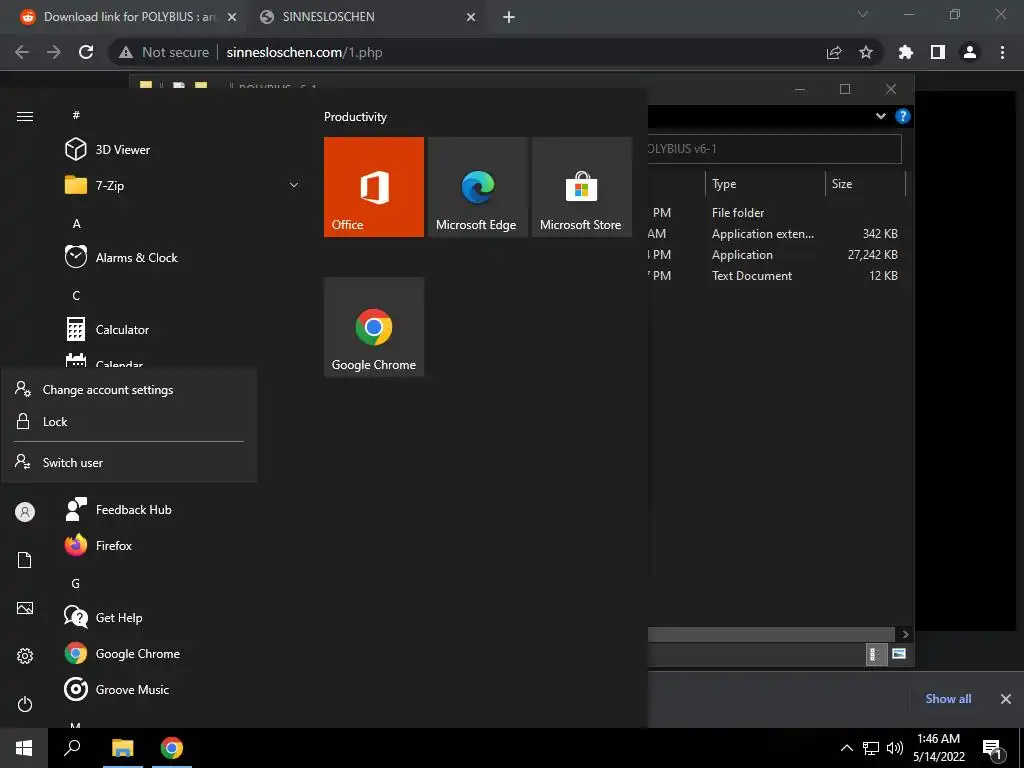Select Change account settings

pyautogui.click(x=129, y=390)
